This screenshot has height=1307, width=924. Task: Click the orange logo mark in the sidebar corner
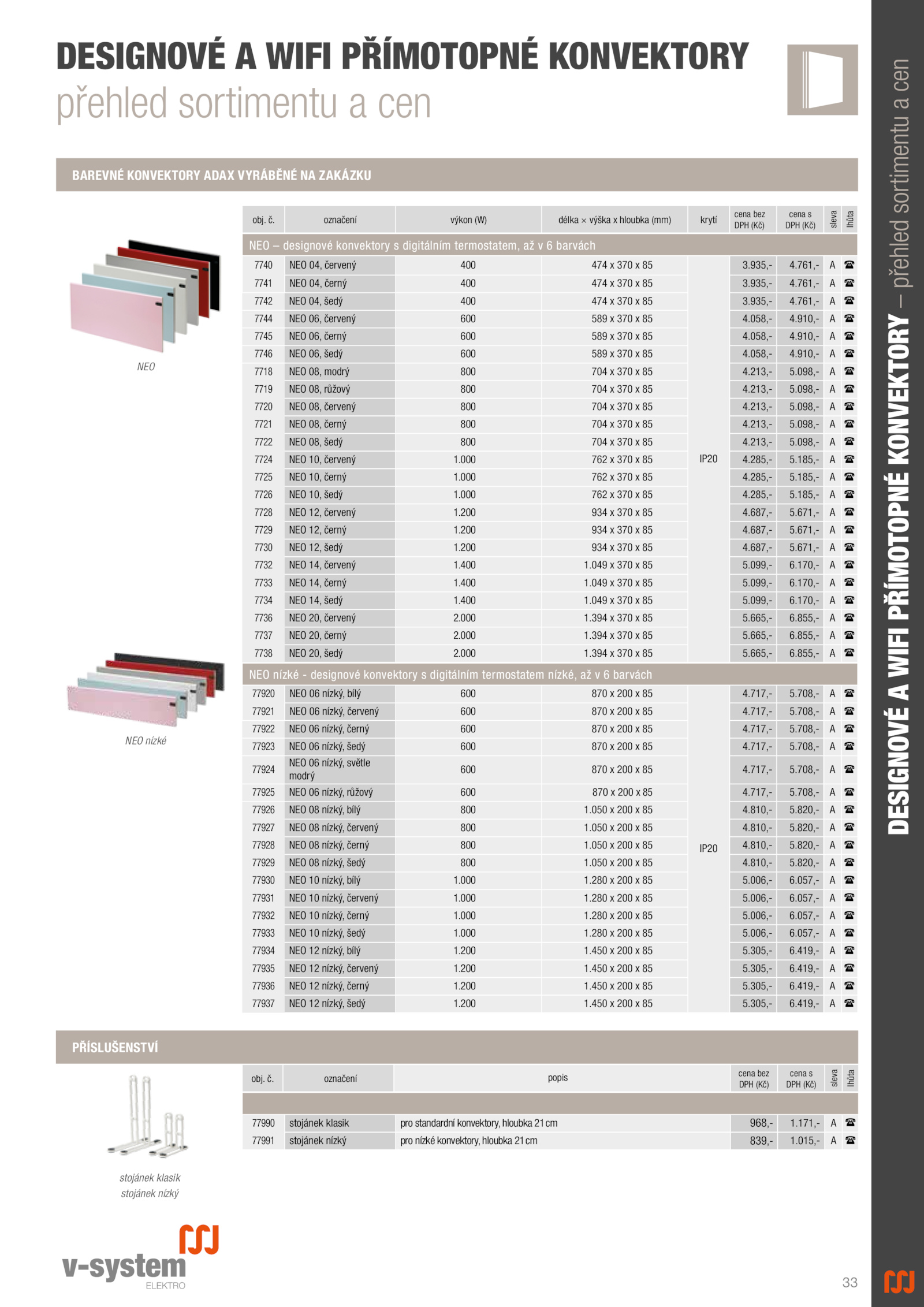[x=899, y=1282]
